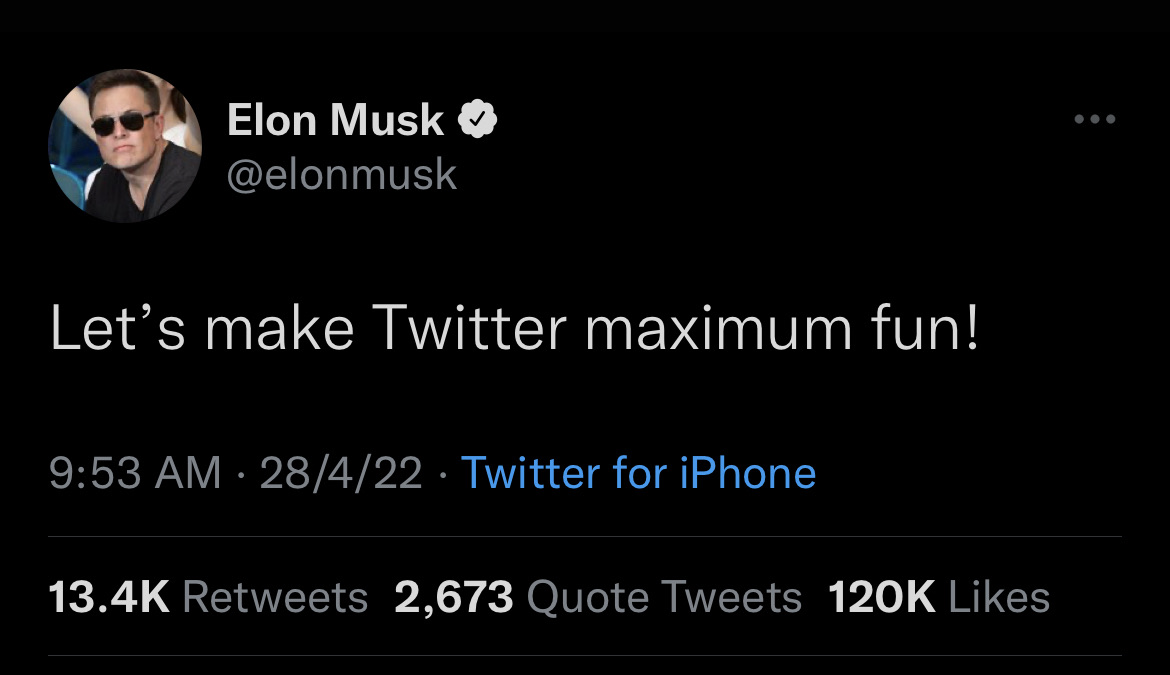
Task: Click the word "Let's" starting the tweet
Action: [x=119, y=330]
